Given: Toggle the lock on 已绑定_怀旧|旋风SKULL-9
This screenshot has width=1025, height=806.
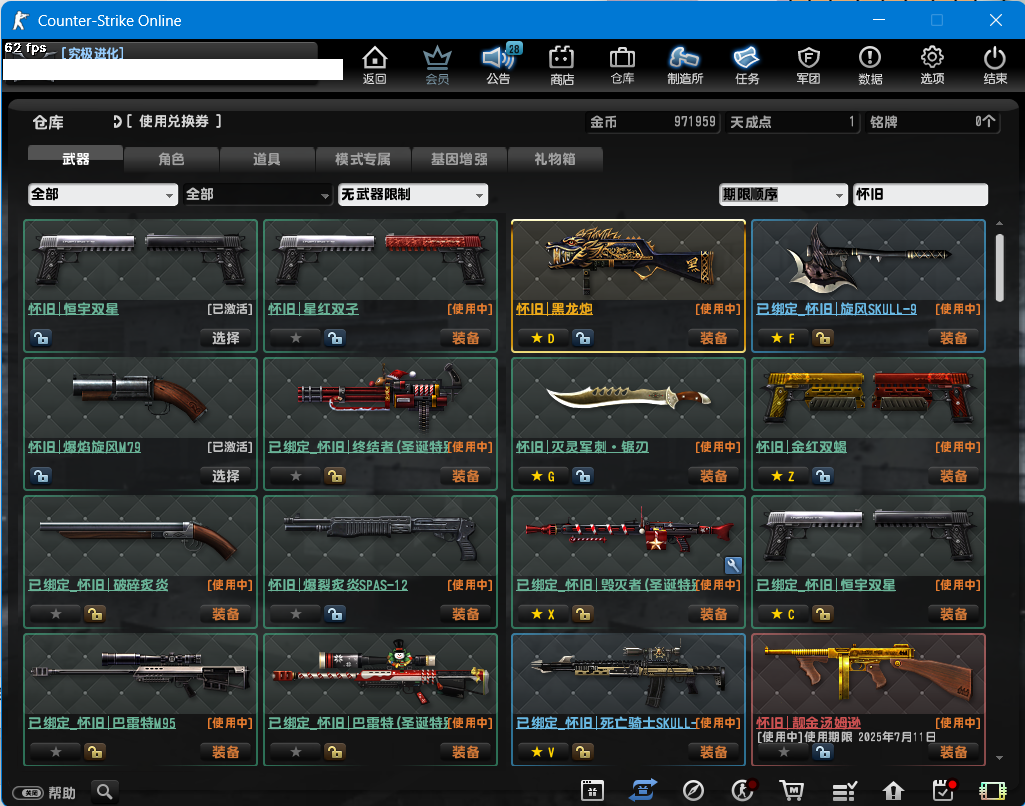Looking at the screenshot, I should [822, 338].
